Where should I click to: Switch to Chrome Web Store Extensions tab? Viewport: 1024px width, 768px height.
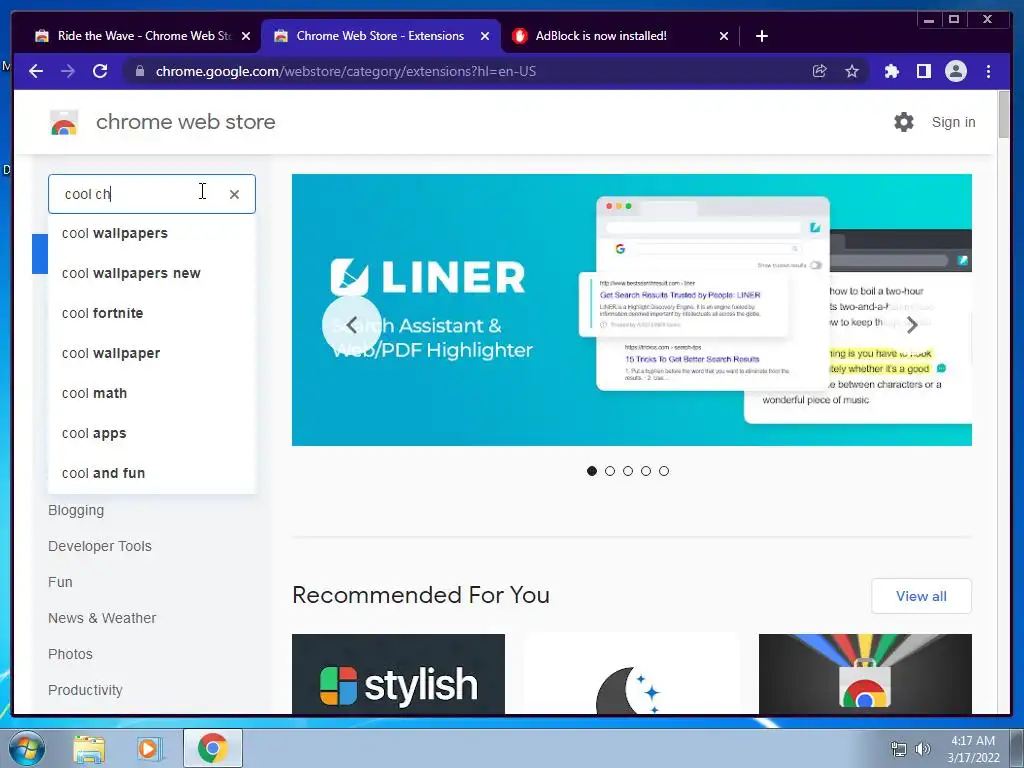click(x=380, y=36)
